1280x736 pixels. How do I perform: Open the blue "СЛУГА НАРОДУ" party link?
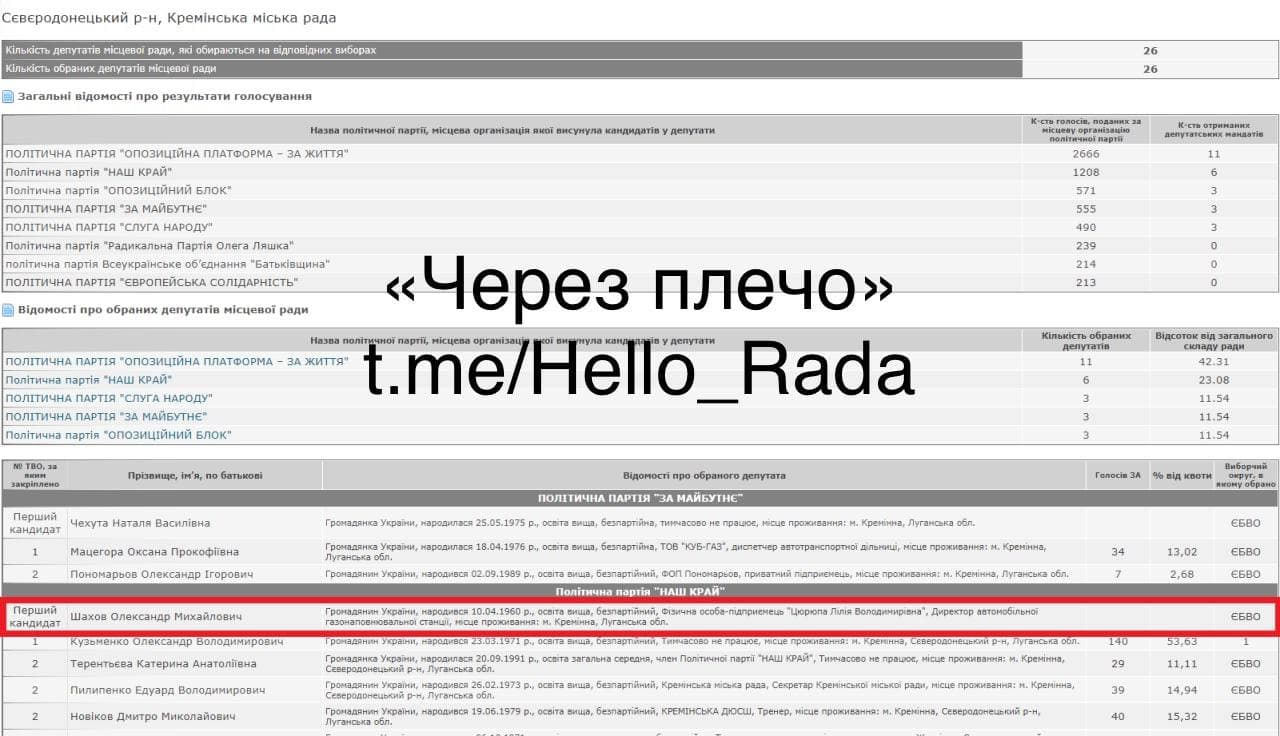[x=108, y=398]
